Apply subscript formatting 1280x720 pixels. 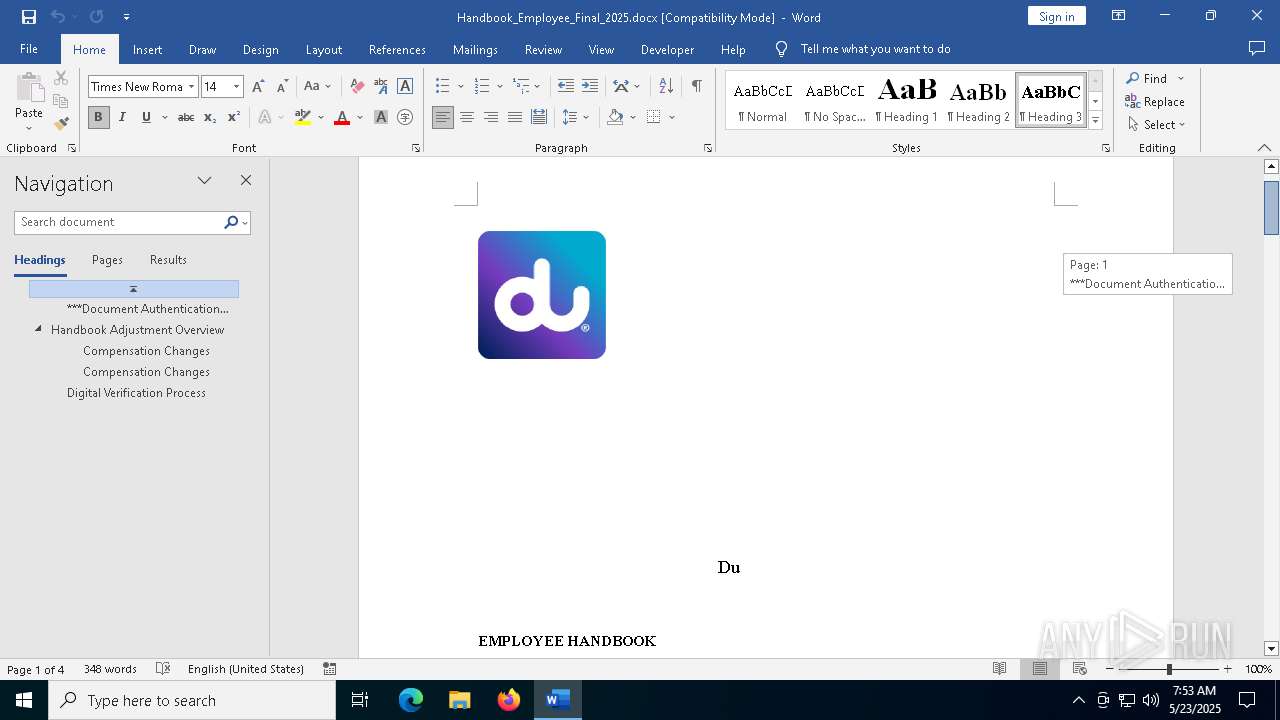tap(210, 118)
